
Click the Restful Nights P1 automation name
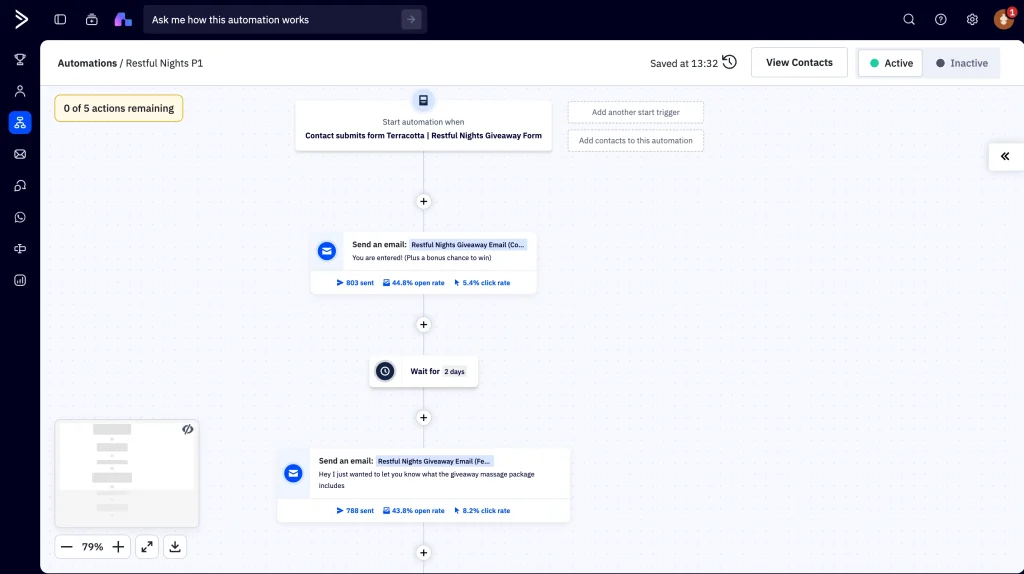click(x=164, y=63)
